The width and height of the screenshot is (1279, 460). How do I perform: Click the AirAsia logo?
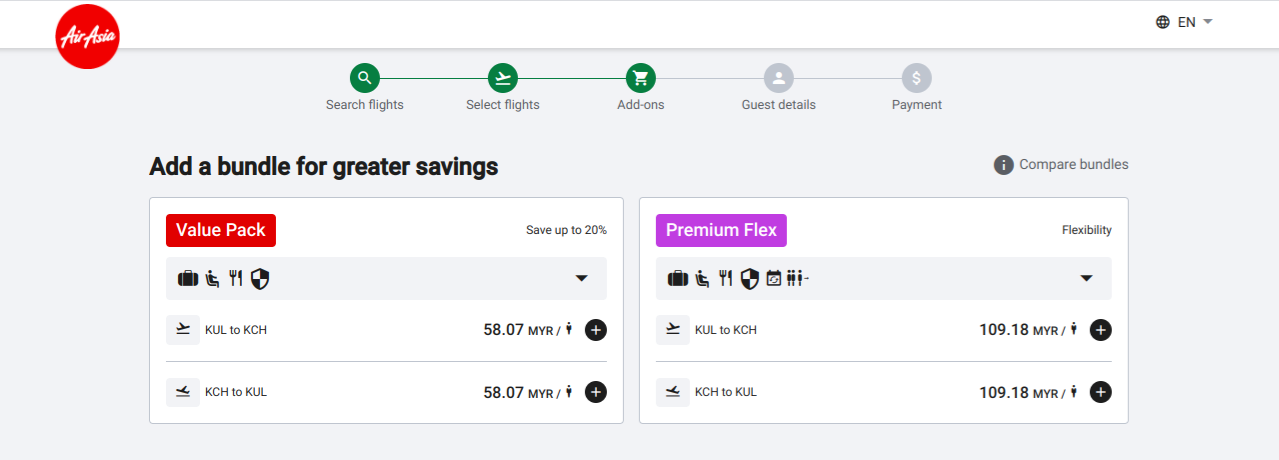click(x=88, y=37)
